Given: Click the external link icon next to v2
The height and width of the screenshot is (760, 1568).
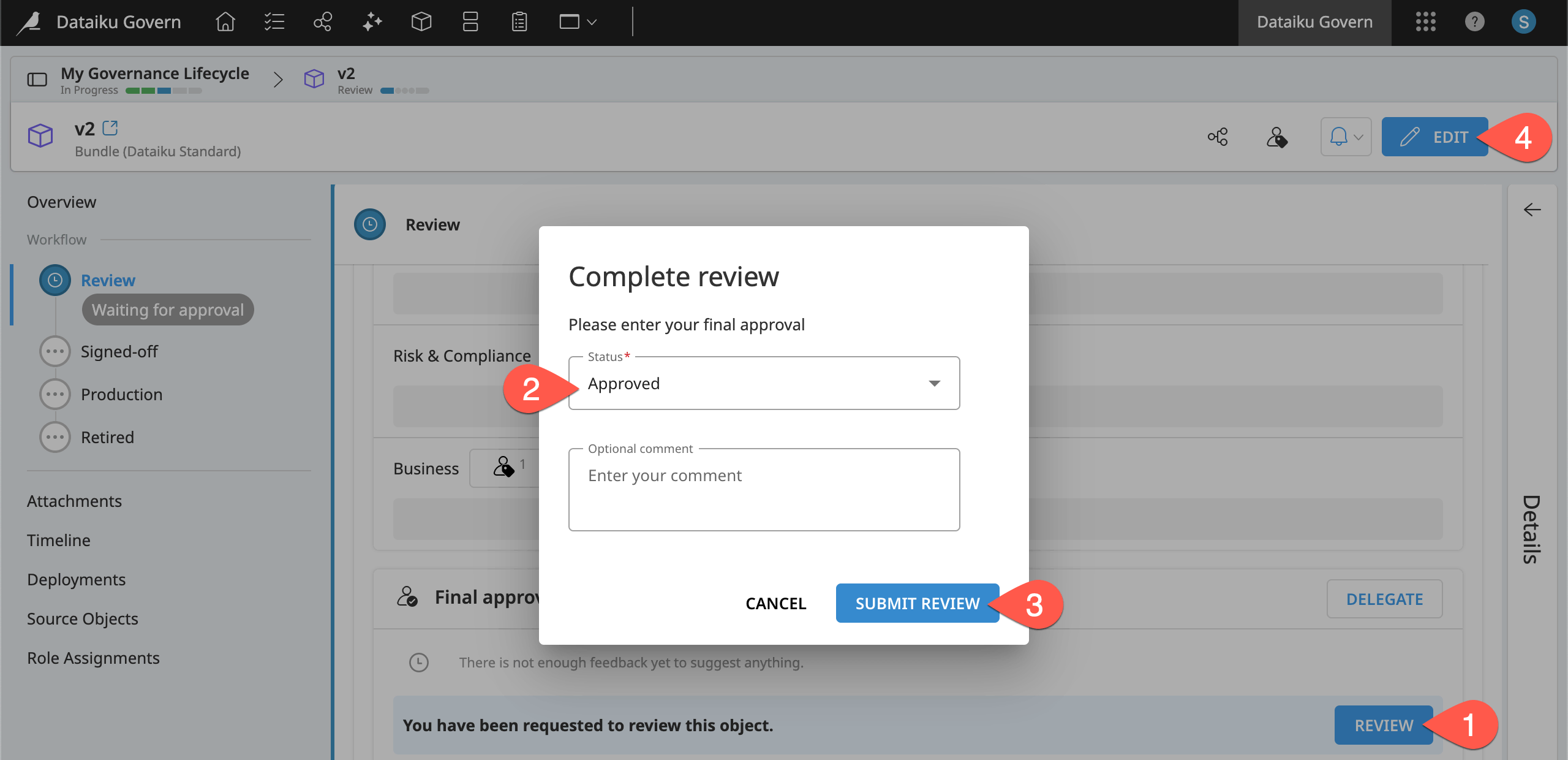Looking at the screenshot, I should tap(111, 127).
